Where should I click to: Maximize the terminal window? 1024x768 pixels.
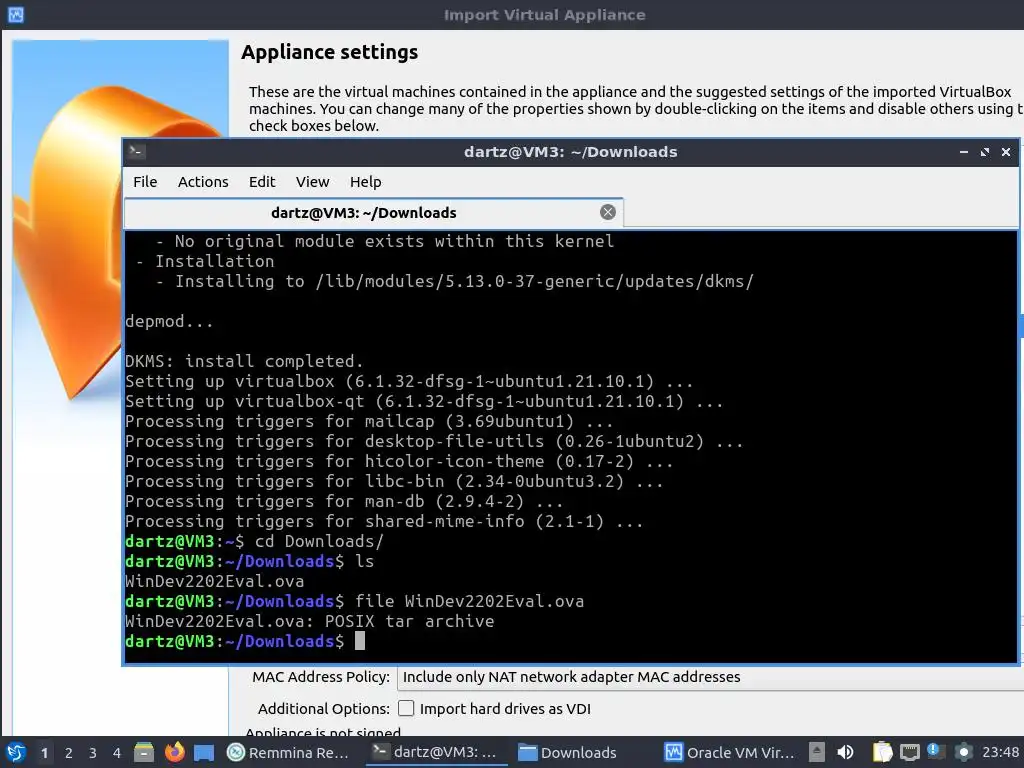(x=985, y=152)
